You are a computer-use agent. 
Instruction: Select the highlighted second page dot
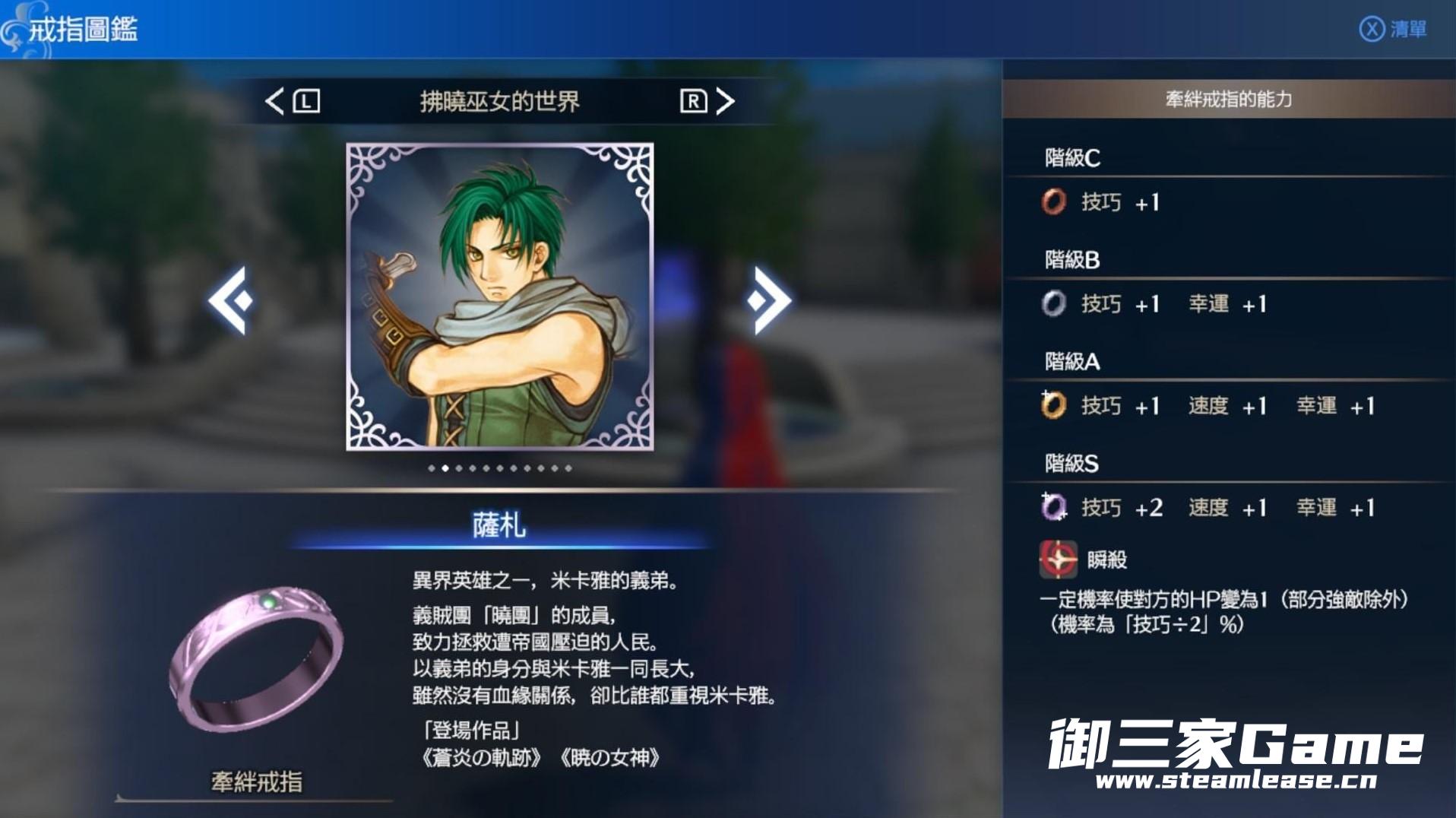pos(445,468)
